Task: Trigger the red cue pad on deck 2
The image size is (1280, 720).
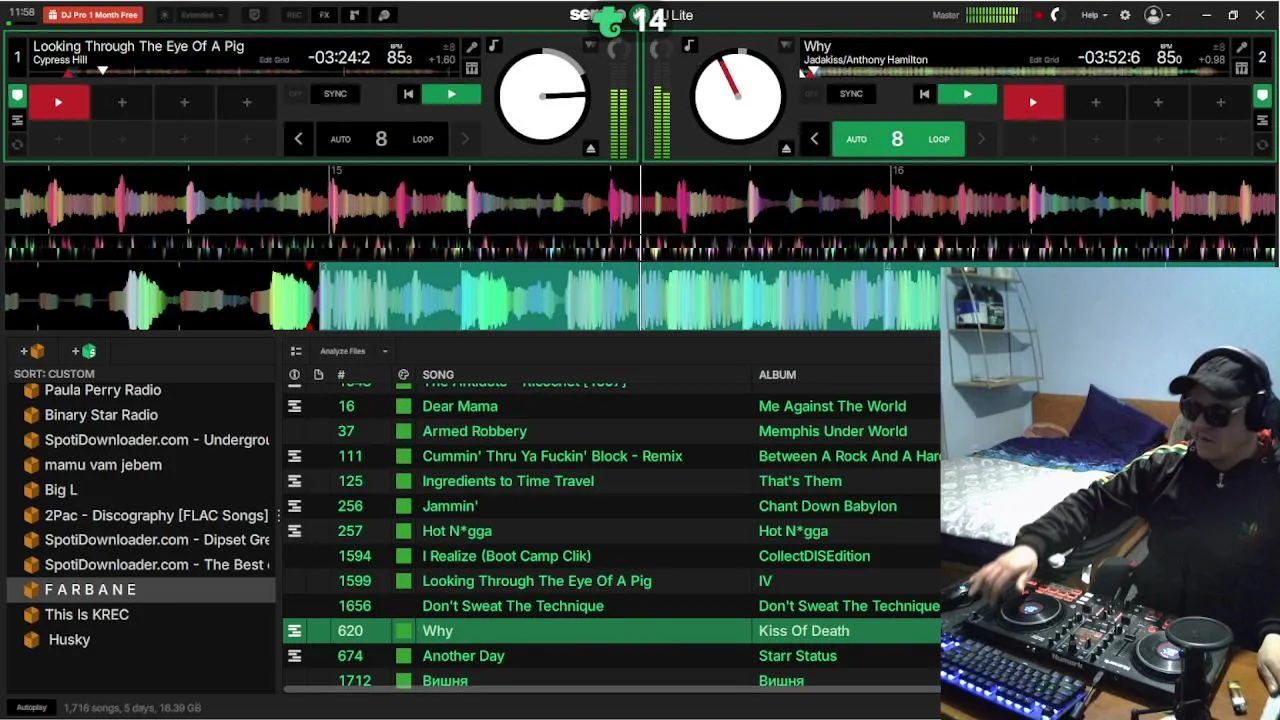Action: [1033, 102]
